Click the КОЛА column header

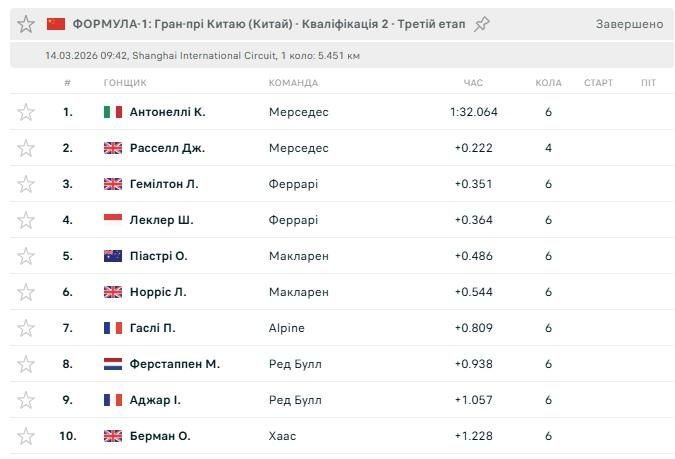[x=548, y=83]
